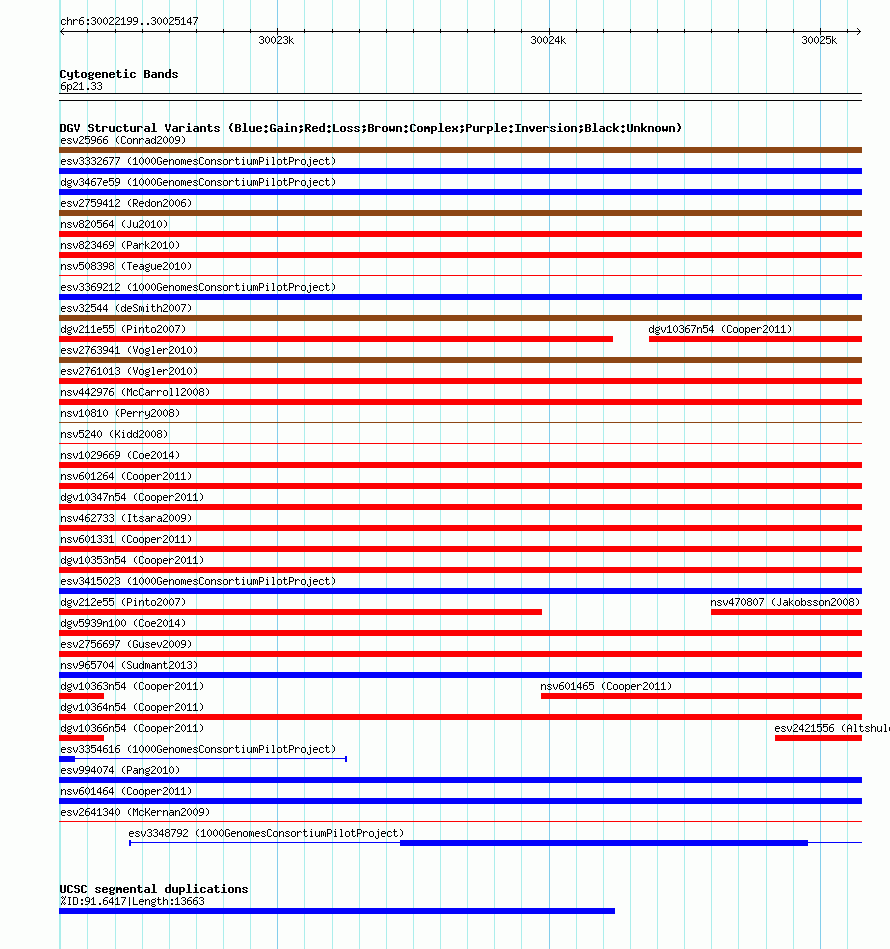890x949 pixels.
Task: Select dgv211e55 (Pinto2007) label
Action: 123,329
